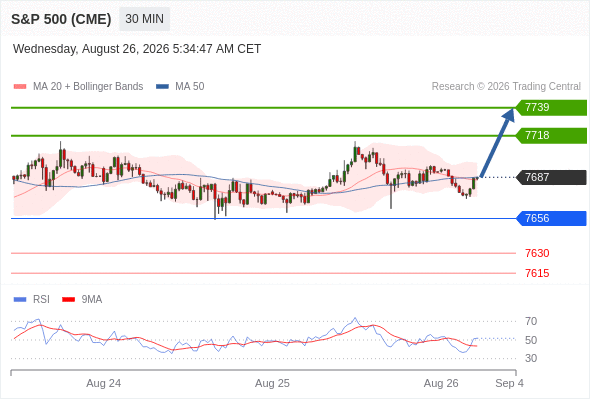Click the 7739 green resistance tag
Screen dimensions: 590x400
pos(551,108)
